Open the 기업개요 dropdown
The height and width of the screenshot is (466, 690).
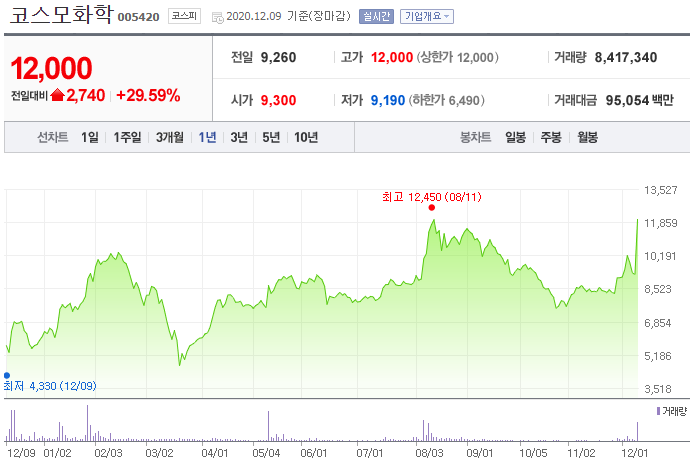[x=426, y=16]
